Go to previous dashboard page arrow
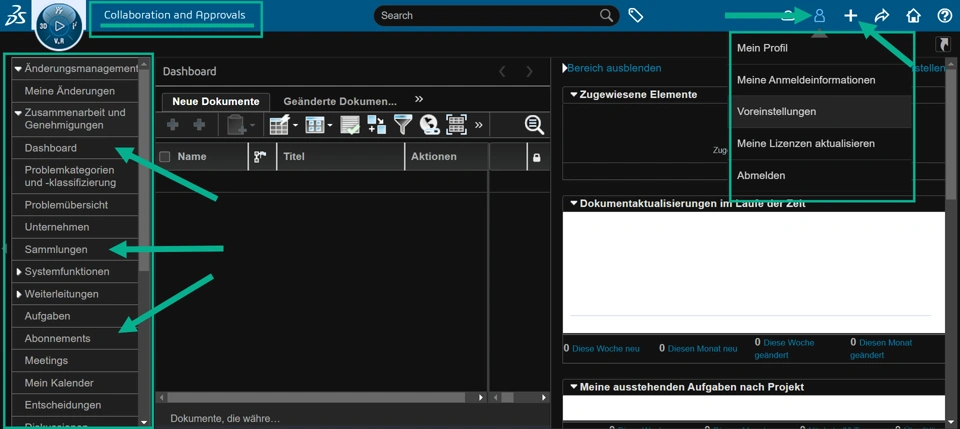This screenshot has width=960, height=429. click(502, 72)
